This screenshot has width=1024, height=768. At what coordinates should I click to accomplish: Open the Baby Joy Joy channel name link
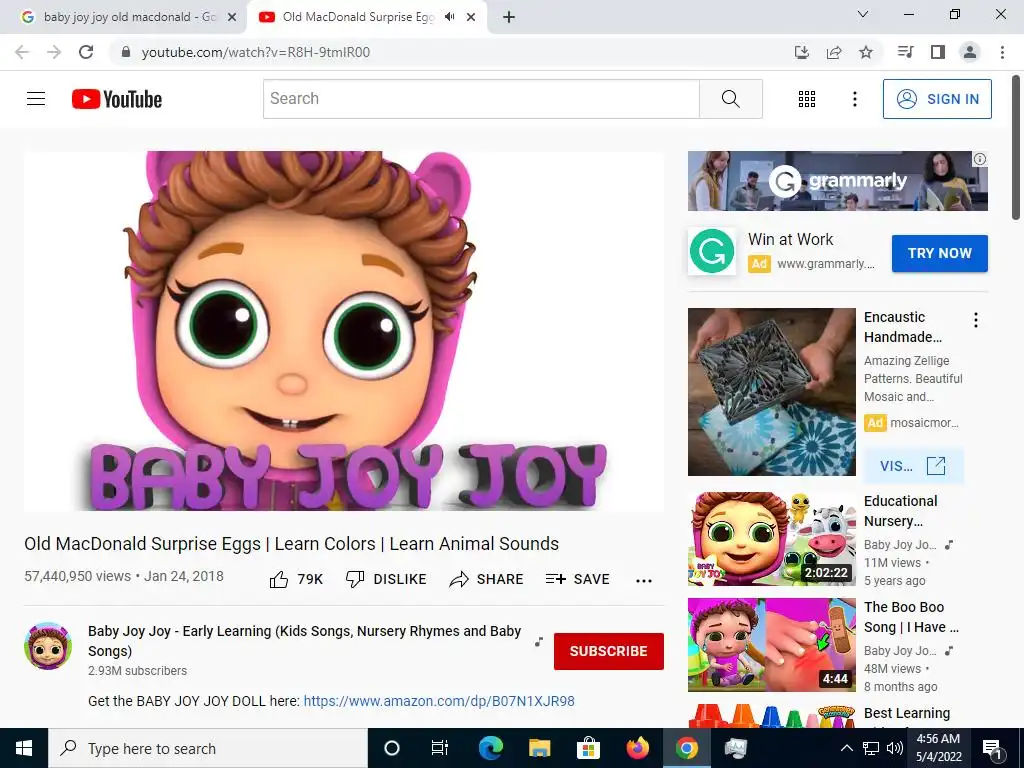point(304,641)
